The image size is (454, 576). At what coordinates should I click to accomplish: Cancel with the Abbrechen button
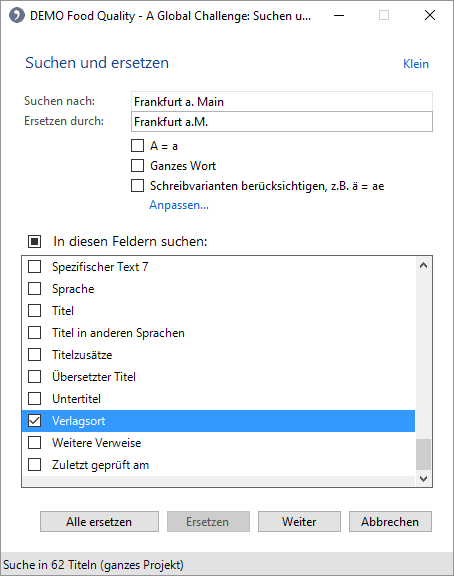click(x=390, y=522)
